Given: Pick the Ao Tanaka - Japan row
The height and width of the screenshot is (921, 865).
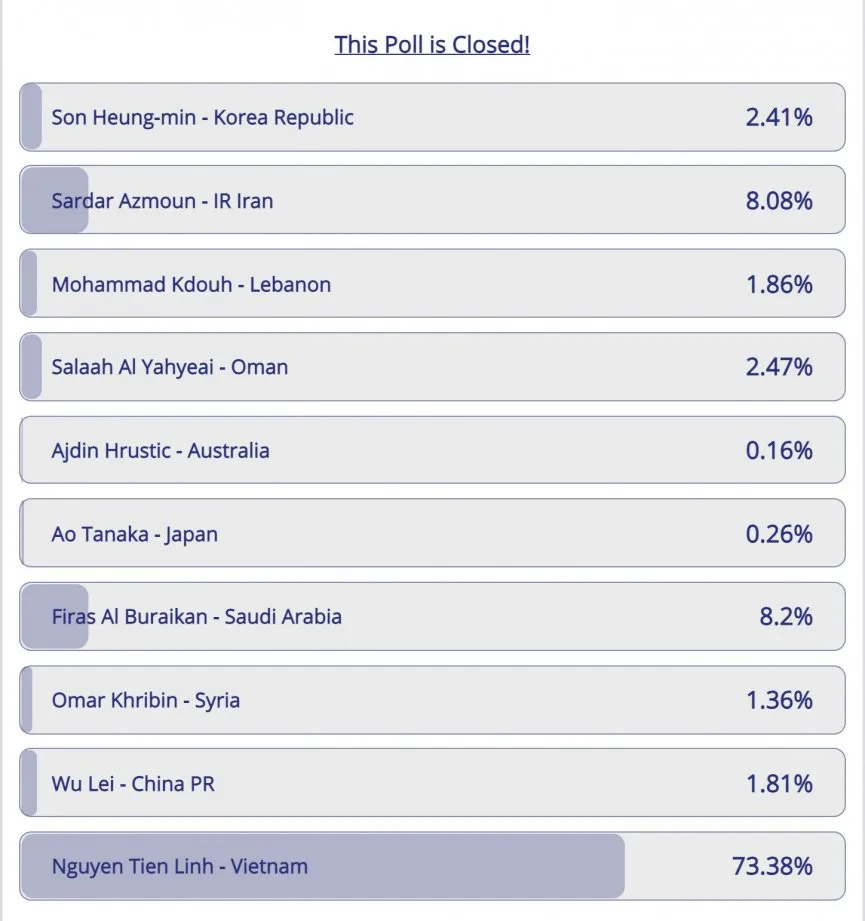Looking at the screenshot, I should click(x=432, y=533).
